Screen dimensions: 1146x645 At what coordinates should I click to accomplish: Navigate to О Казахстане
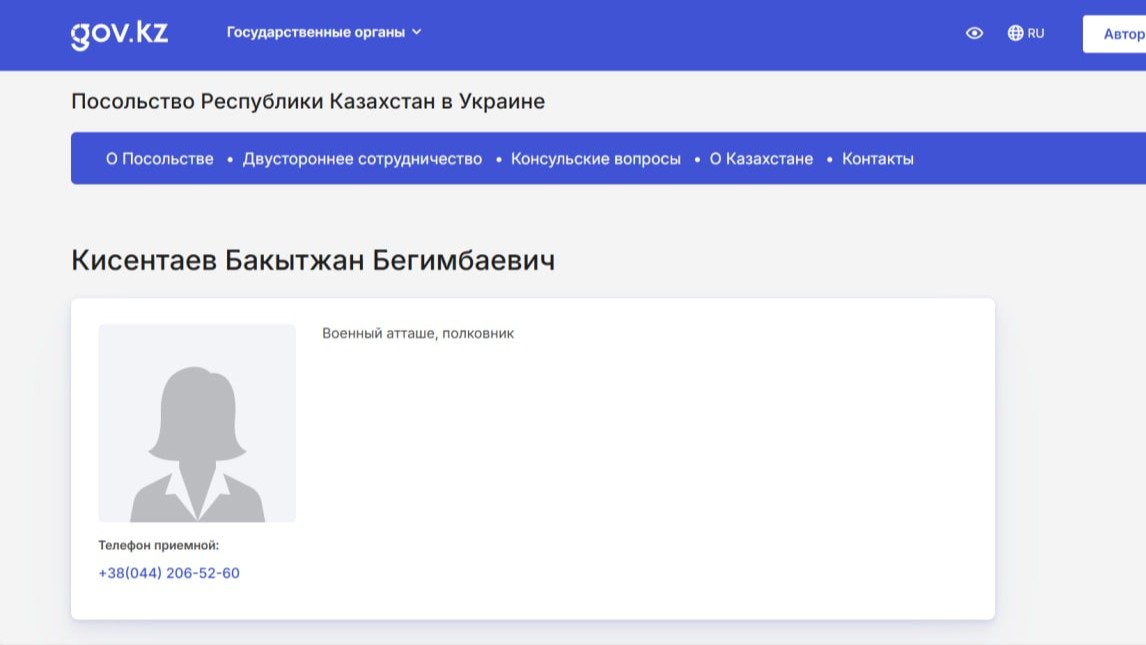[x=761, y=159]
